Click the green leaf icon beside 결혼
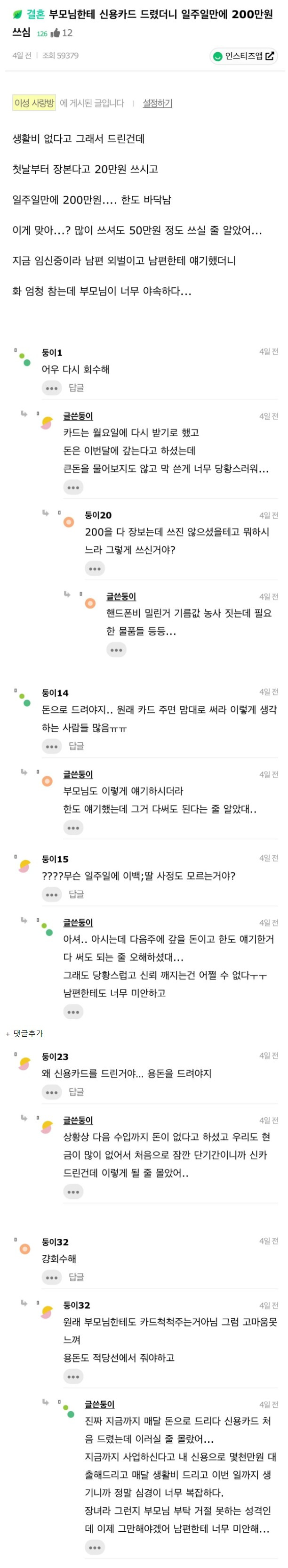 (x=17, y=14)
